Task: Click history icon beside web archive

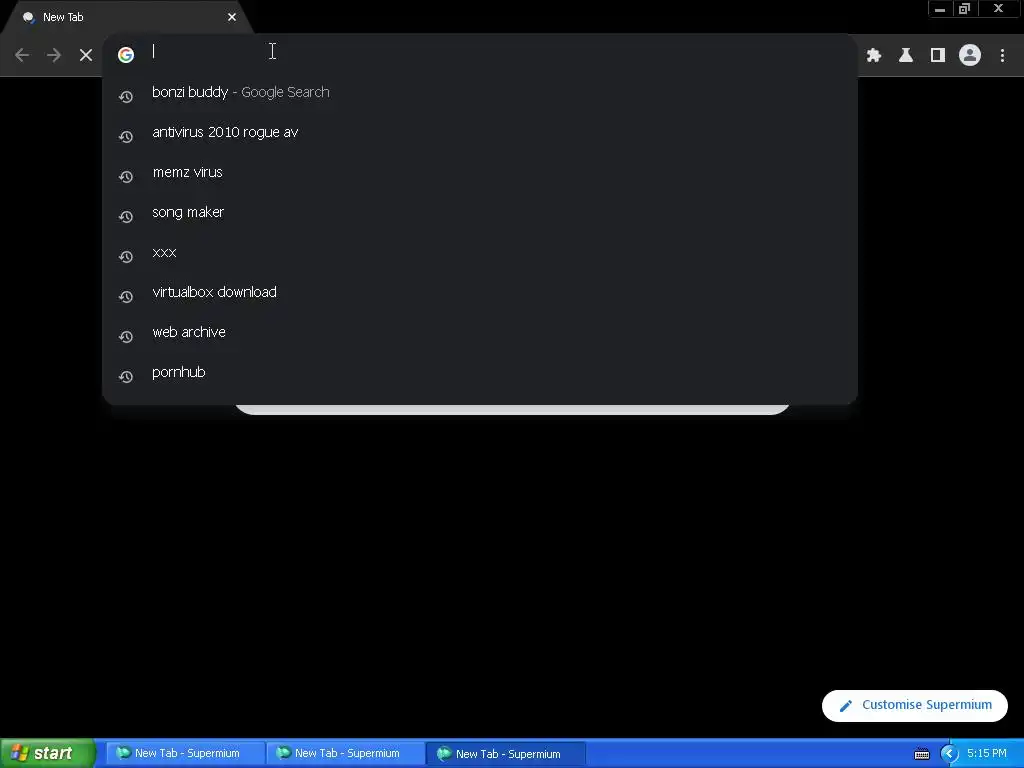Action: click(126, 337)
